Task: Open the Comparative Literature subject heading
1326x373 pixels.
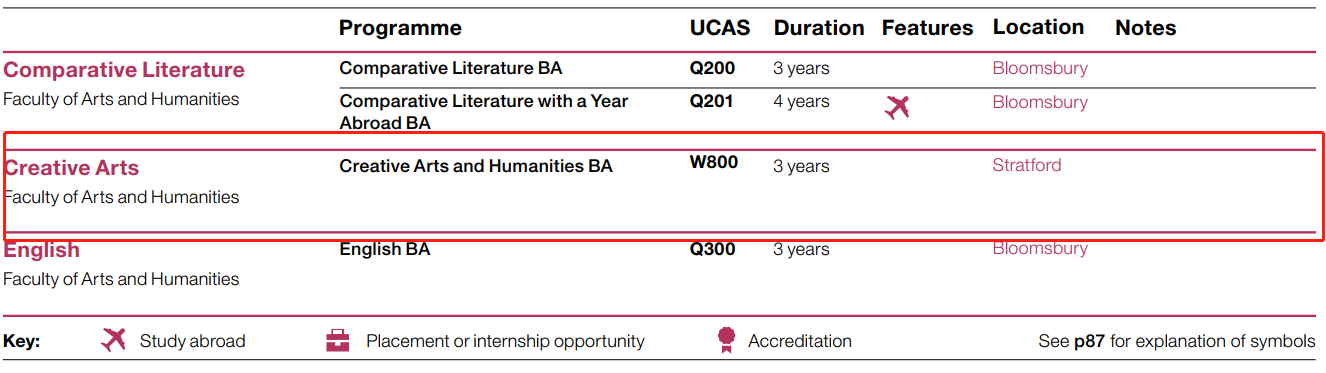Action: (124, 70)
